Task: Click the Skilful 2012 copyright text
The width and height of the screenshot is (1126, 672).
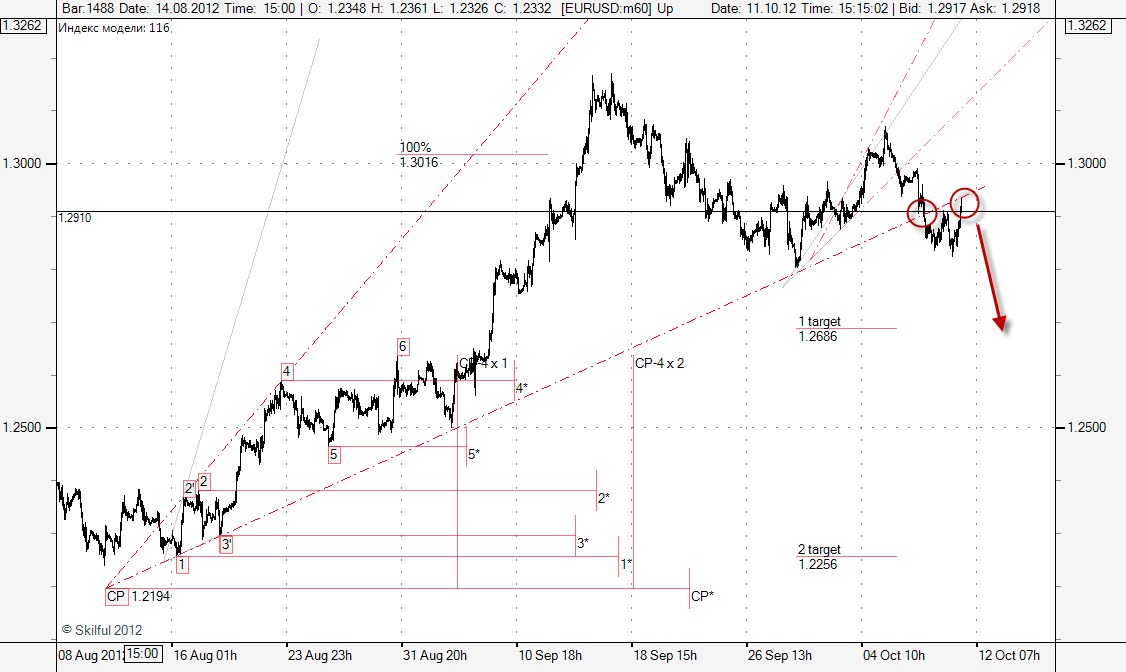Action: [x=102, y=630]
